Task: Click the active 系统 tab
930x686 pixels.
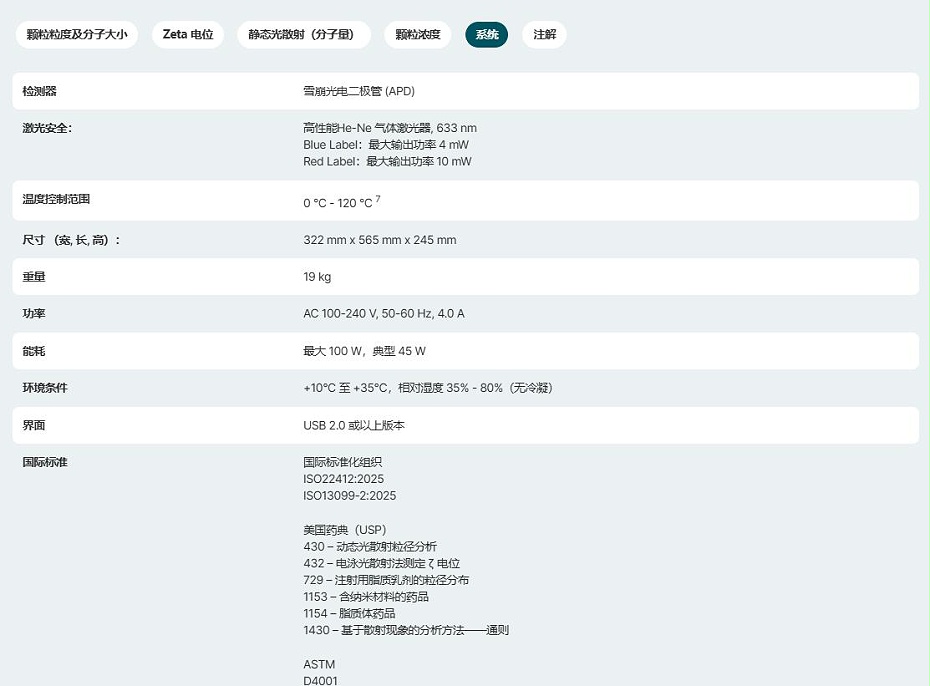Action: (x=487, y=35)
